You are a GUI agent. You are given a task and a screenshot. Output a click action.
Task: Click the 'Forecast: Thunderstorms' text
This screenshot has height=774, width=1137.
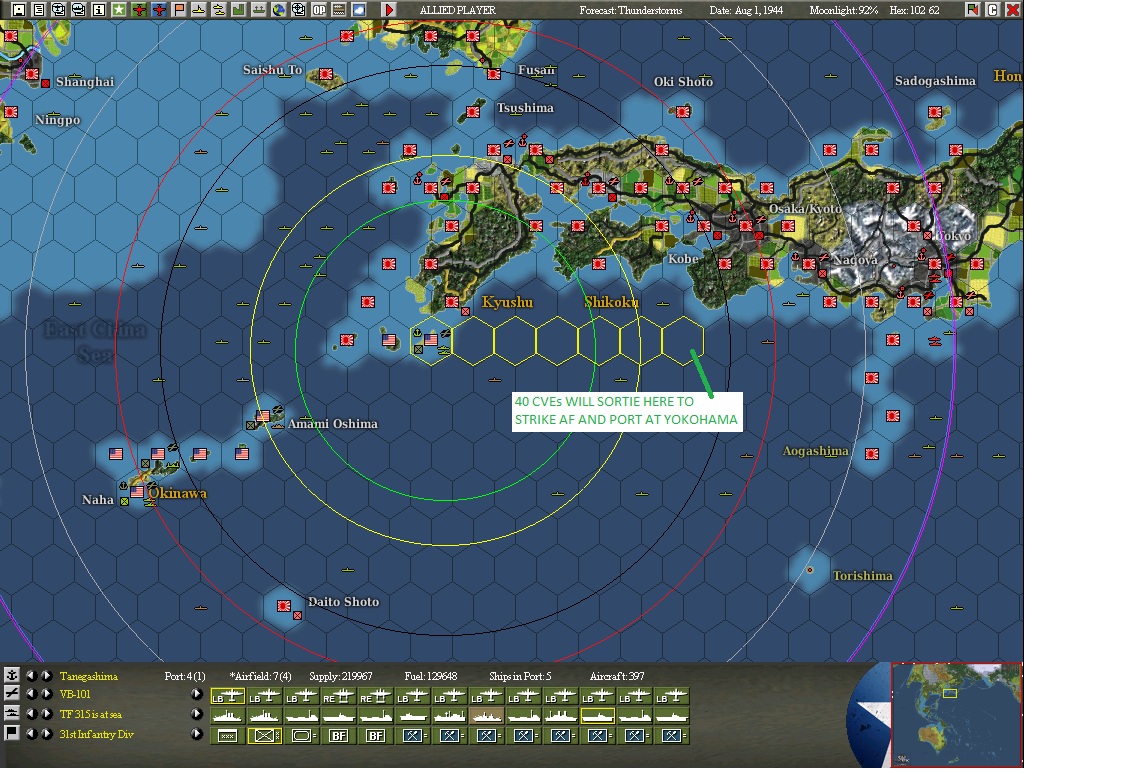point(630,10)
